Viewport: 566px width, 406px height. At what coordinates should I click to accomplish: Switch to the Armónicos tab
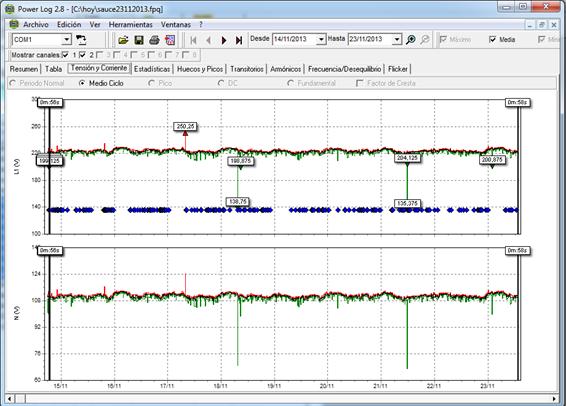coord(286,69)
